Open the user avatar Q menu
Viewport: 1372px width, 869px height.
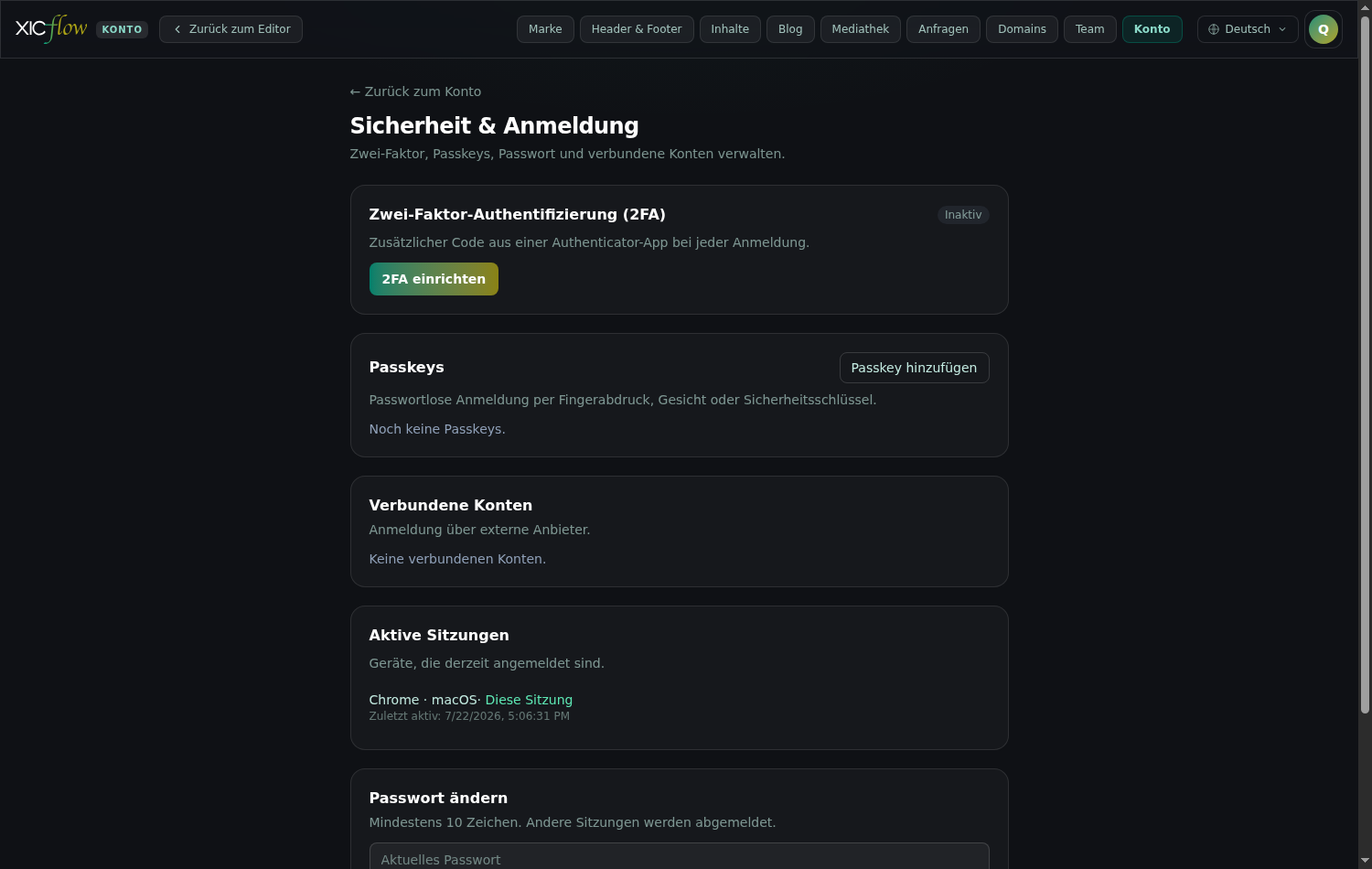tap(1323, 29)
